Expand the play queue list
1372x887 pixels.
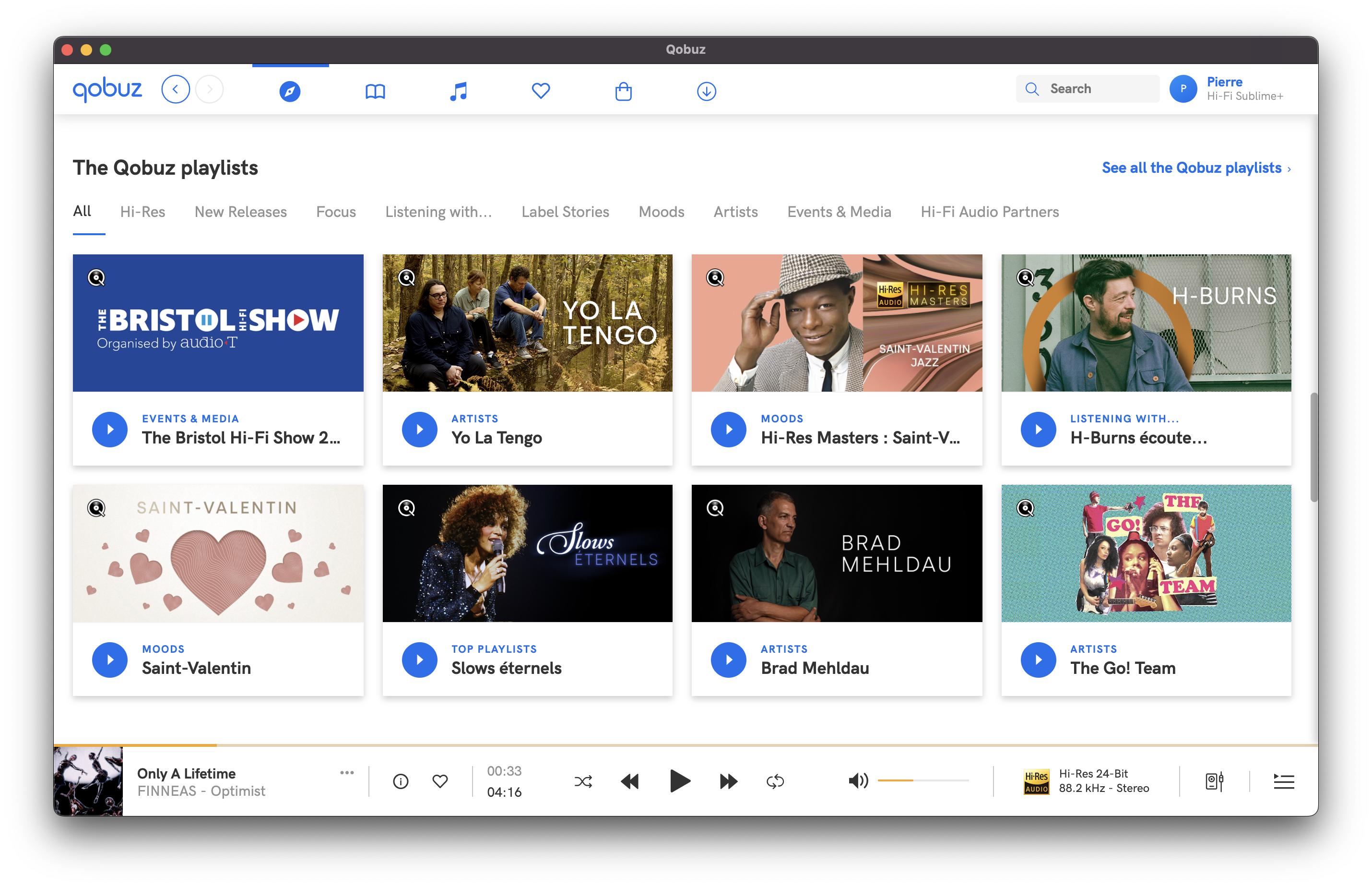click(x=1283, y=781)
